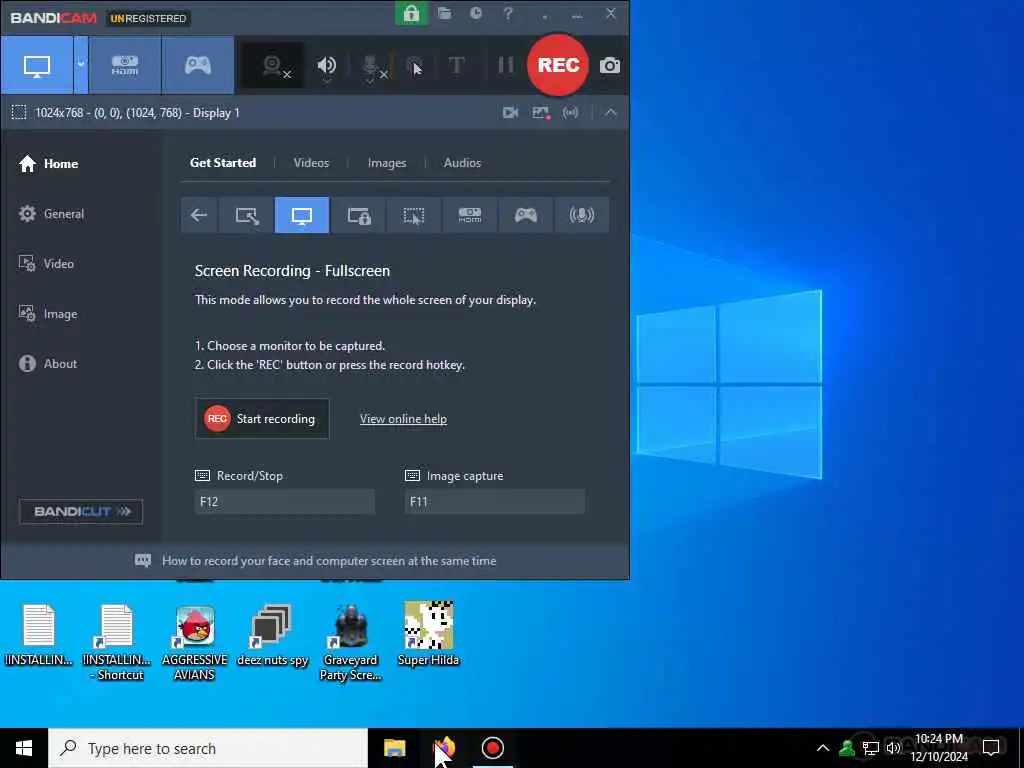This screenshot has width=1024, height=768.
Task: Open Home in sidebar
Action: [48, 163]
